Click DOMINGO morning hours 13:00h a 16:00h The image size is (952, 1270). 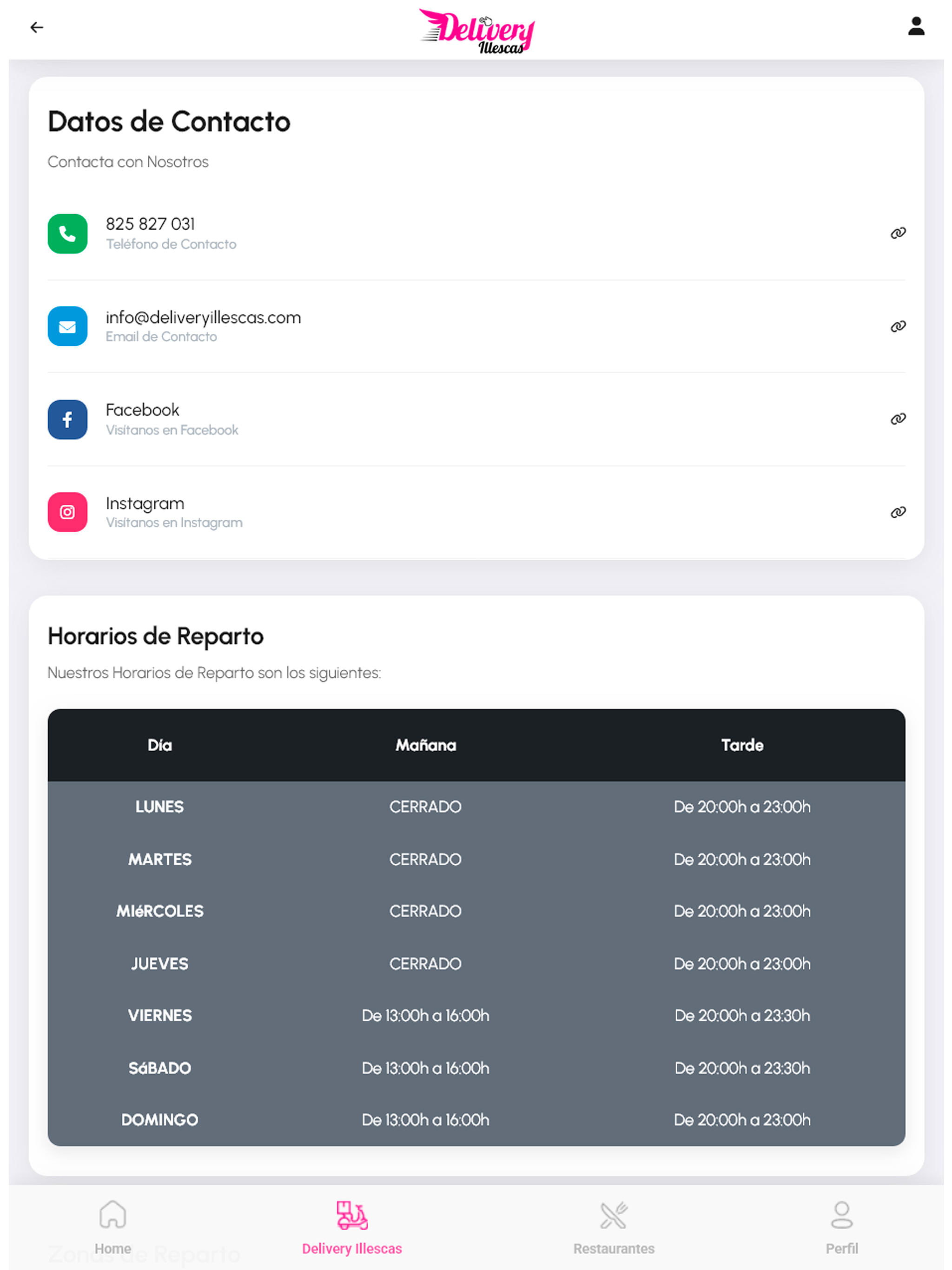(x=425, y=1120)
